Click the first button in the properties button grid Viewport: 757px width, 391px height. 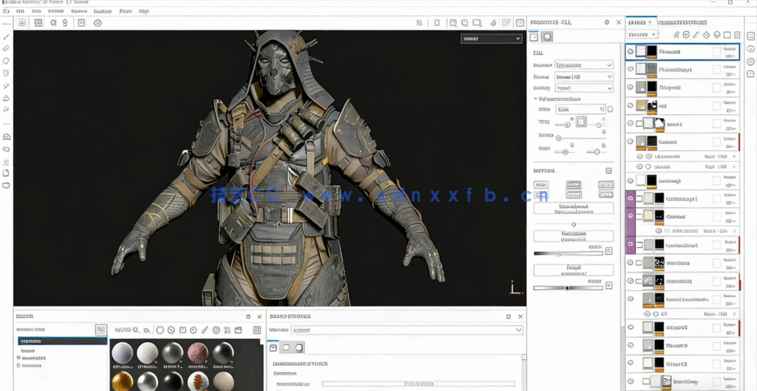coord(541,185)
